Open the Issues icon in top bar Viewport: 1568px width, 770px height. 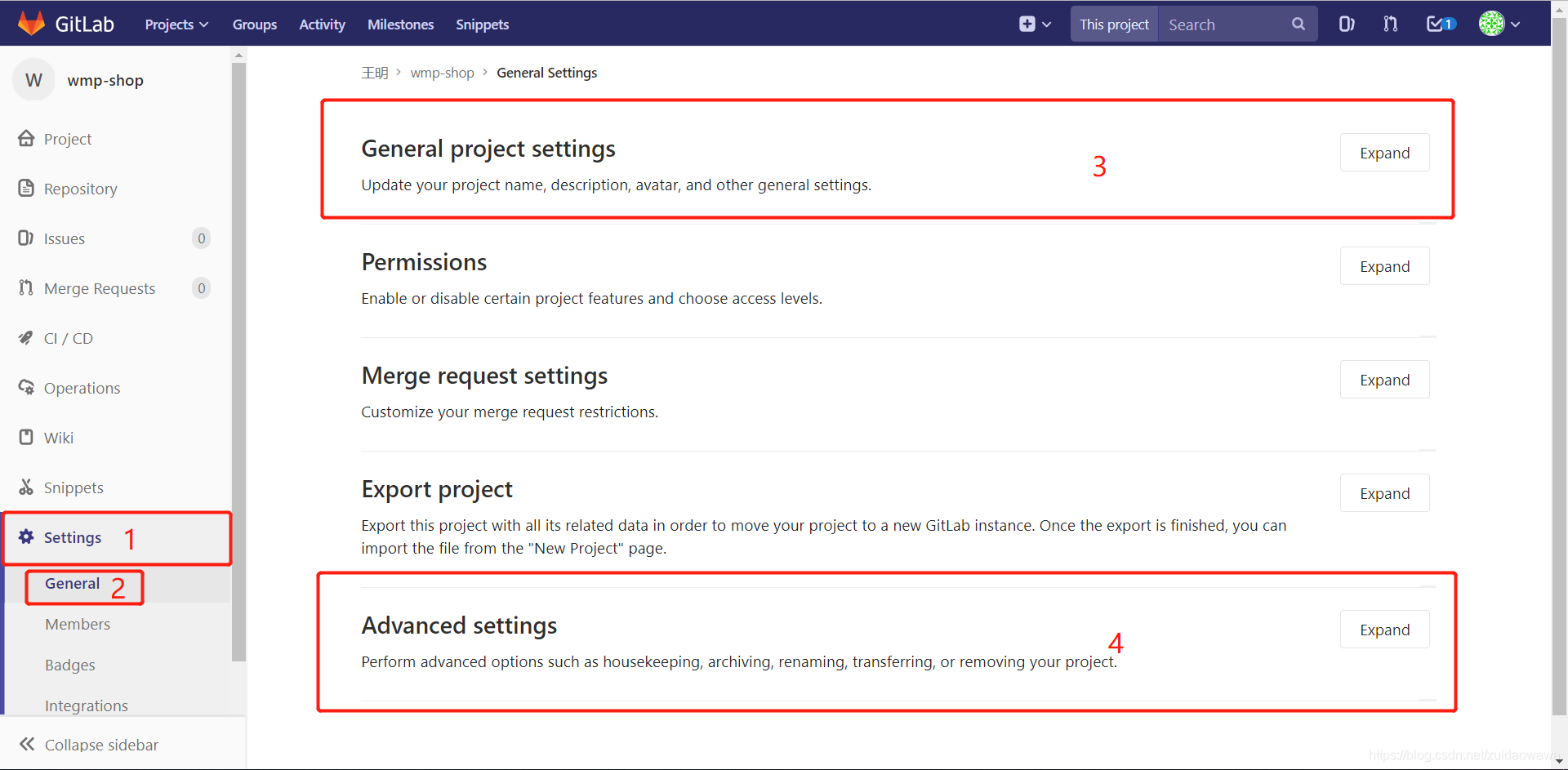pyautogui.click(x=1347, y=24)
